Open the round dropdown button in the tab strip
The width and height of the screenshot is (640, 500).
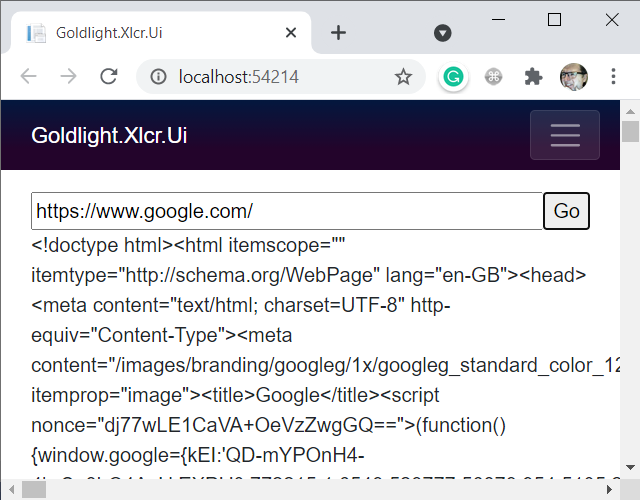click(442, 33)
